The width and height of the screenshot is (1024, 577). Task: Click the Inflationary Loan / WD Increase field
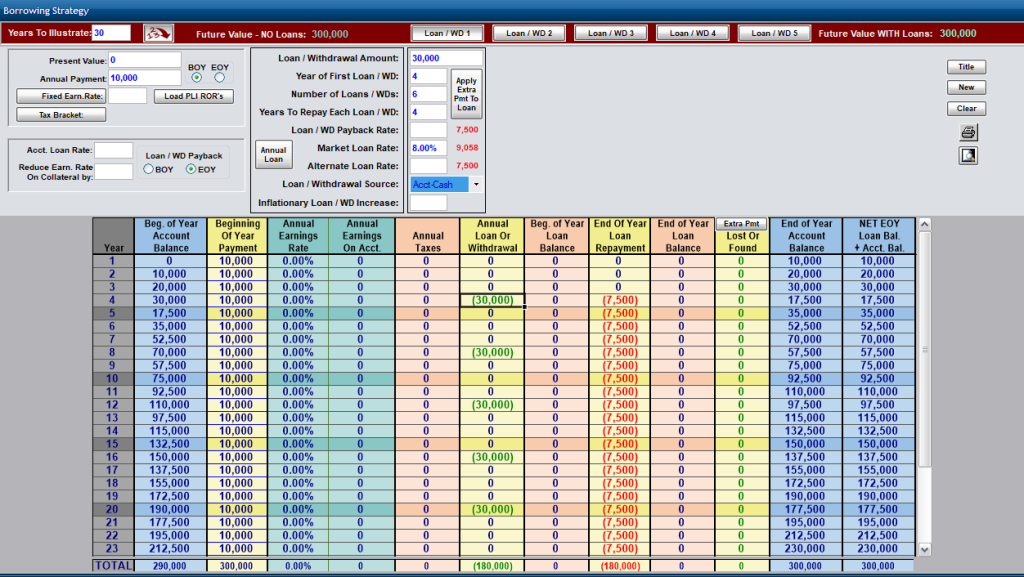coord(428,203)
